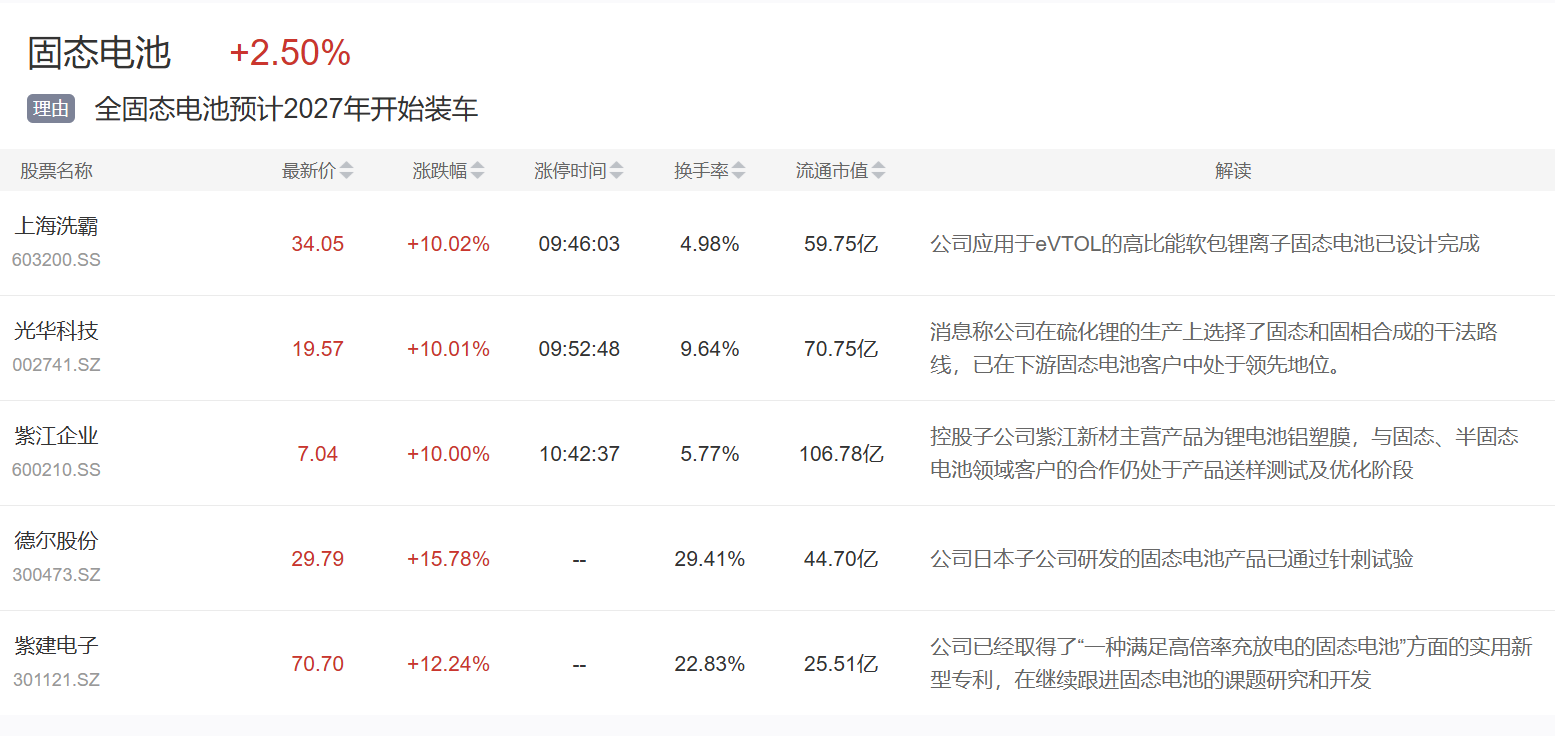Click reason text 全固态电池预计2027年开始装车
The height and width of the screenshot is (736, 1555).
click(286, 109)
